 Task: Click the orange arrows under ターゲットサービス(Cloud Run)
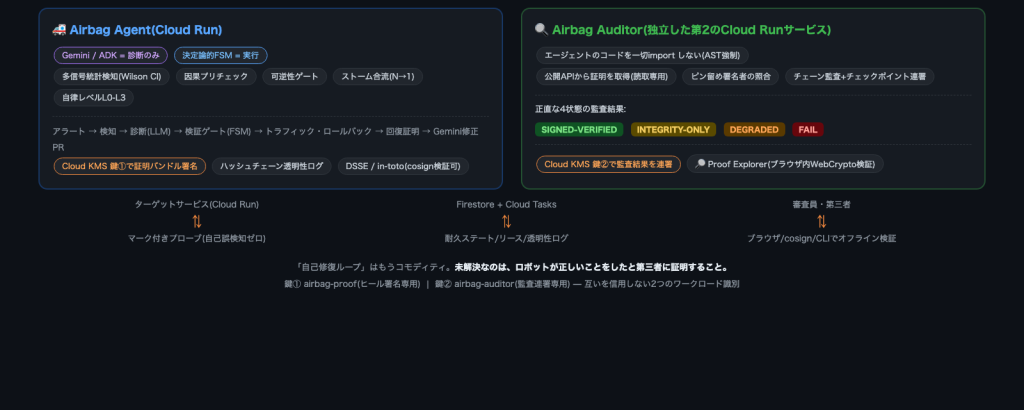[197, 221]
